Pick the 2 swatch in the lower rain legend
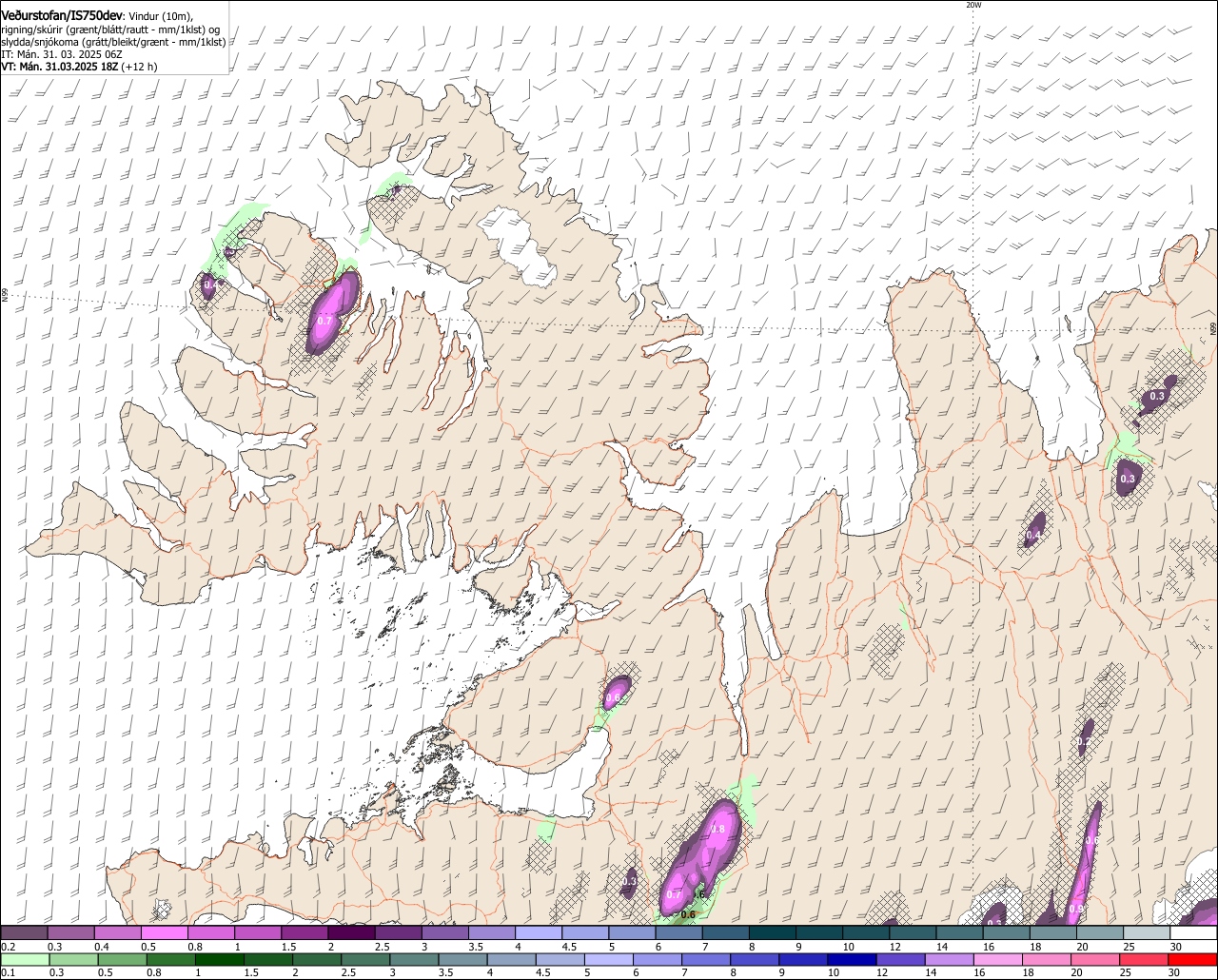1218x980 pixels. 319,960
